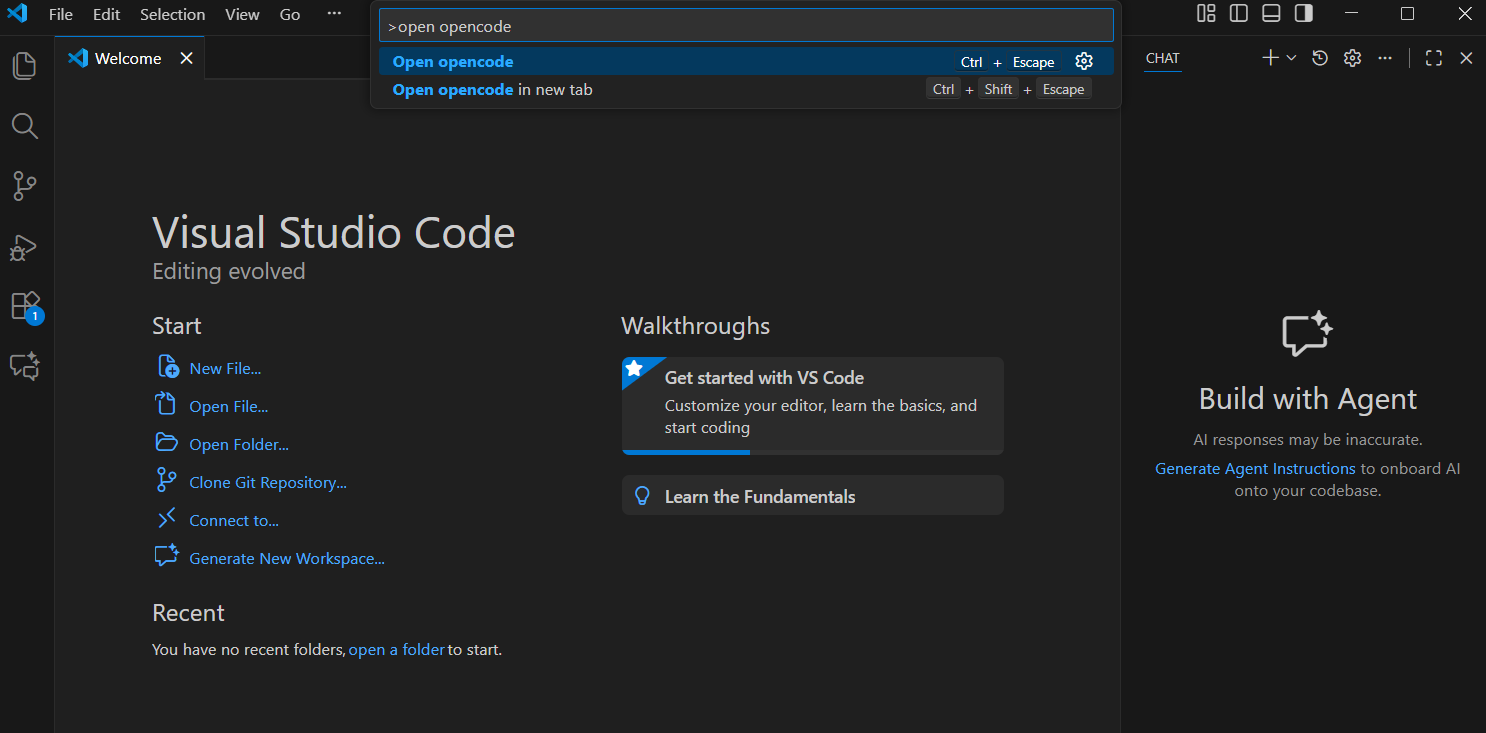Click the command palette input field
Viewport: 1486px width, 733px height.
pos(746,27)
